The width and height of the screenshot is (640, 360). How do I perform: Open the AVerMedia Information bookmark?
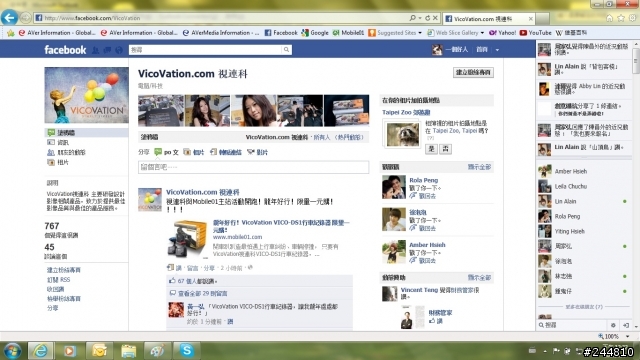point(220,33)
